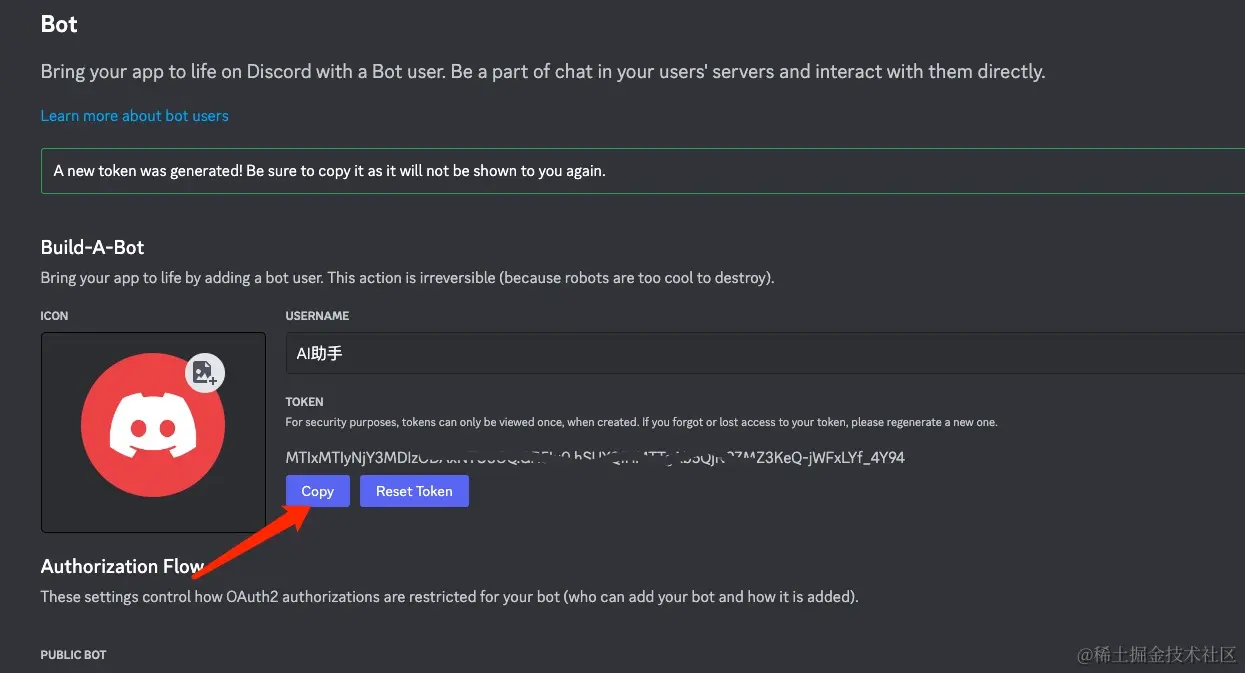Click the AI助手 username field

pyautogui.click(x=765, y=352)
